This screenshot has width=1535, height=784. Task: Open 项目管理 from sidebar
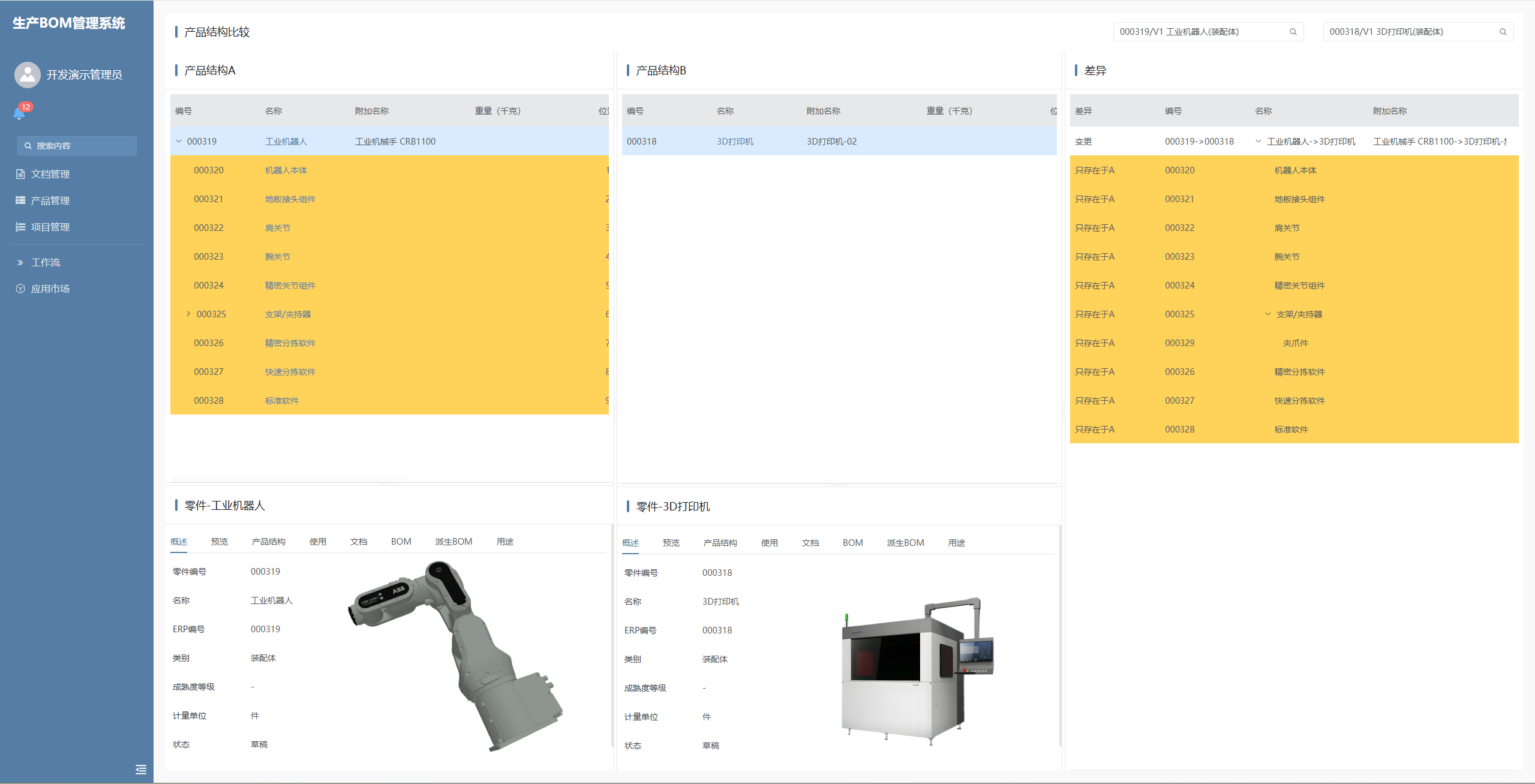[x=50, y=227]
